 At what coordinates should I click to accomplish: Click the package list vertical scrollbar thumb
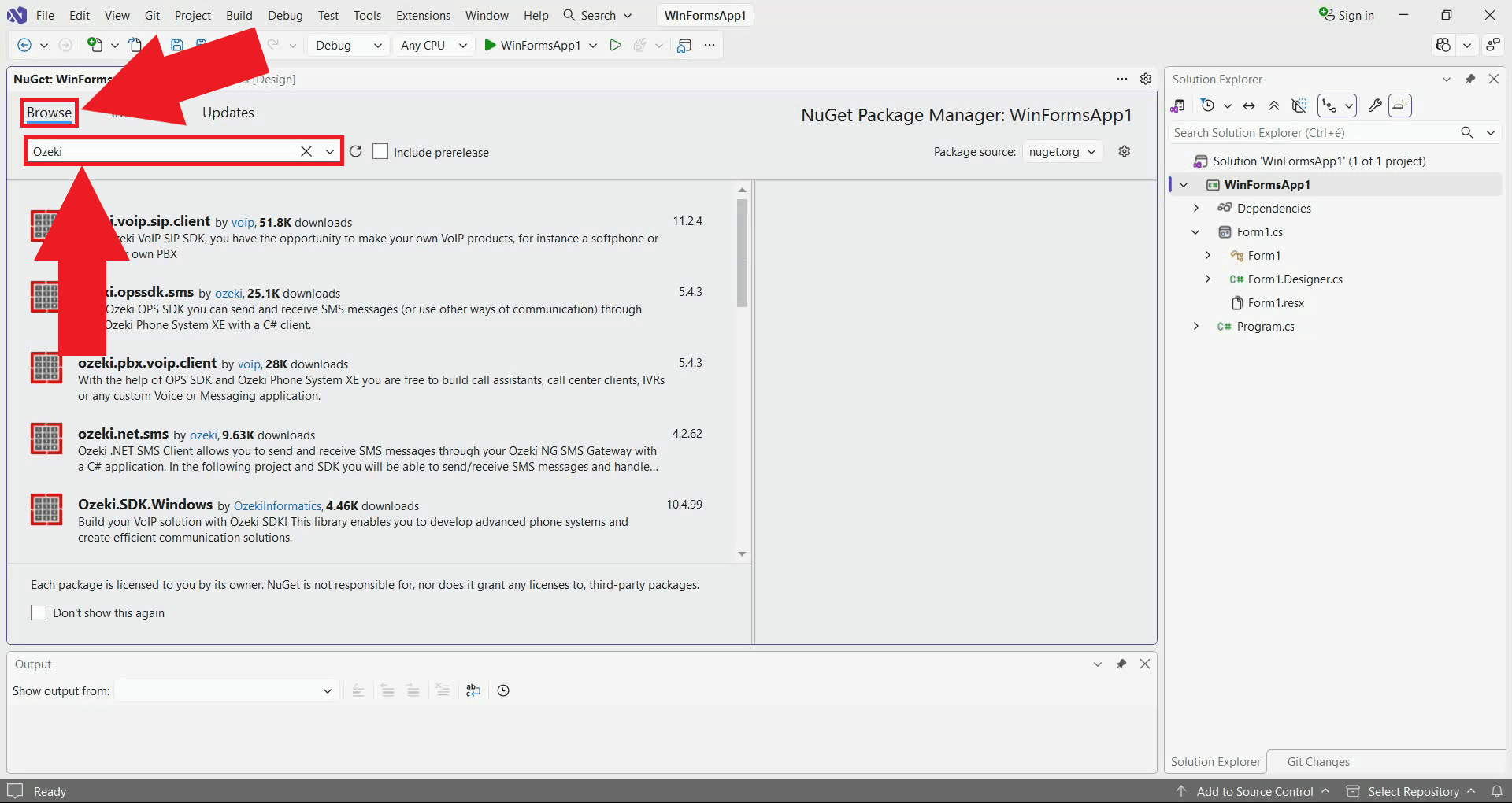click(x=742, y=252)
